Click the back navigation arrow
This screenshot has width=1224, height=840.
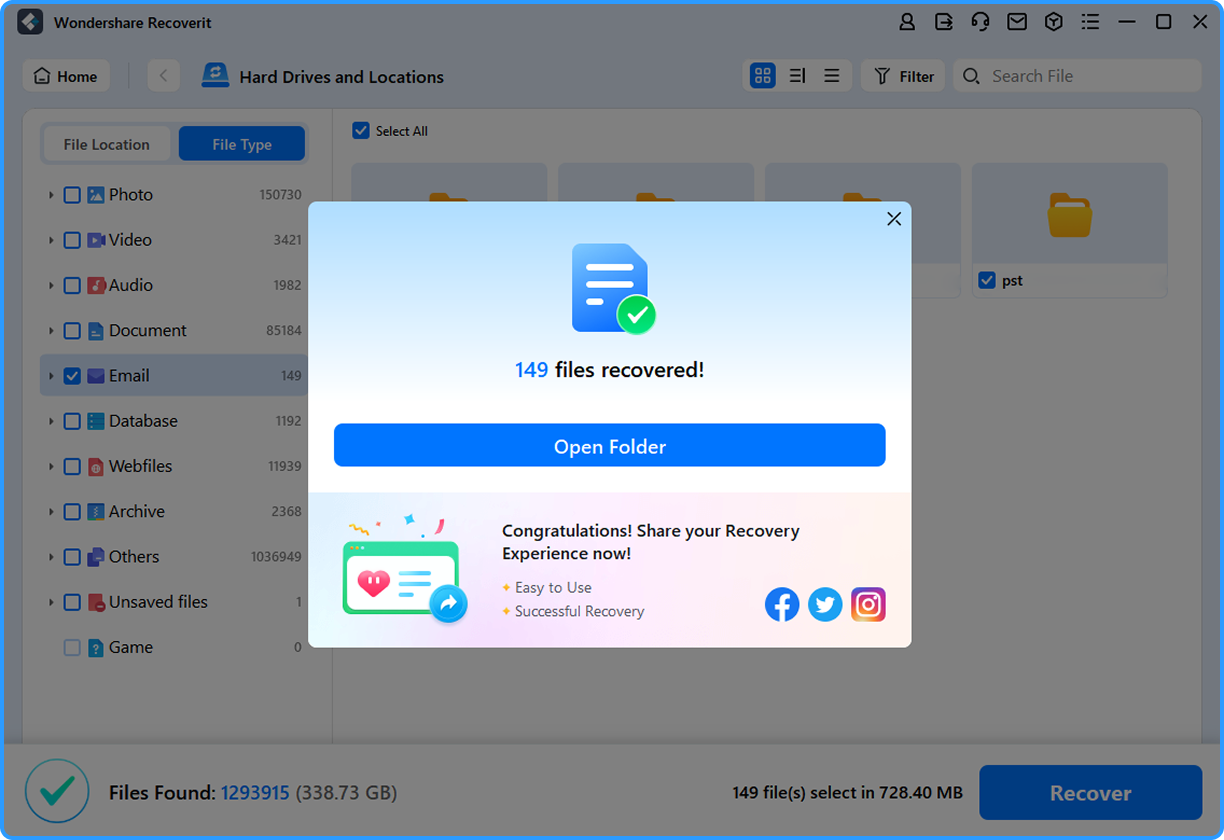coord(163,76)
